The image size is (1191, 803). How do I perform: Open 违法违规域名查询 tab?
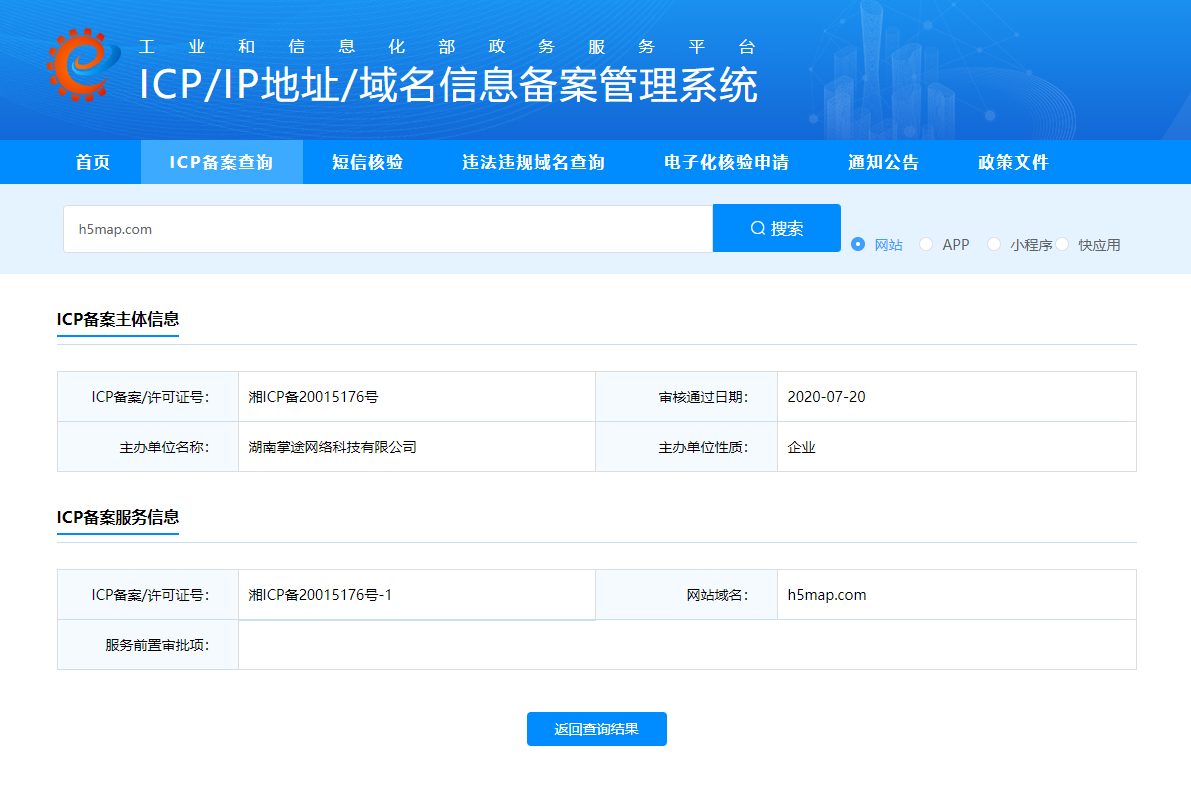click(x=533, y=162)
